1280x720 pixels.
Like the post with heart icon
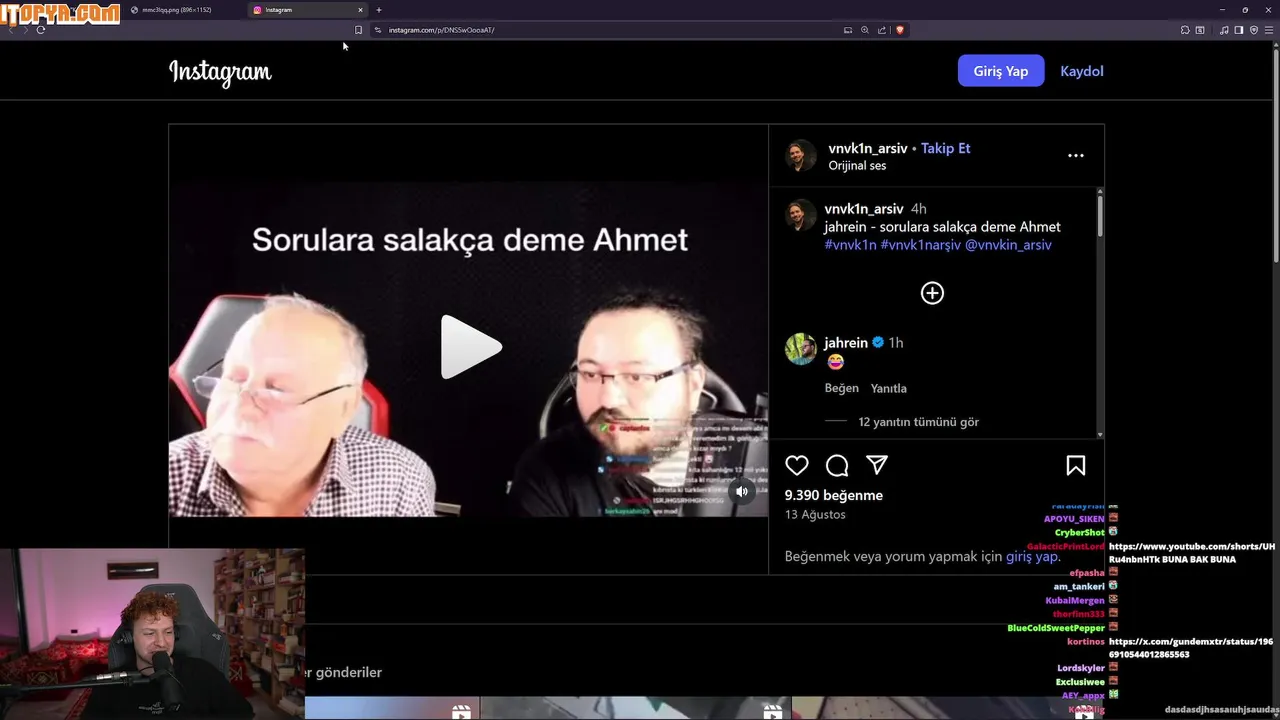coord(797,465)
